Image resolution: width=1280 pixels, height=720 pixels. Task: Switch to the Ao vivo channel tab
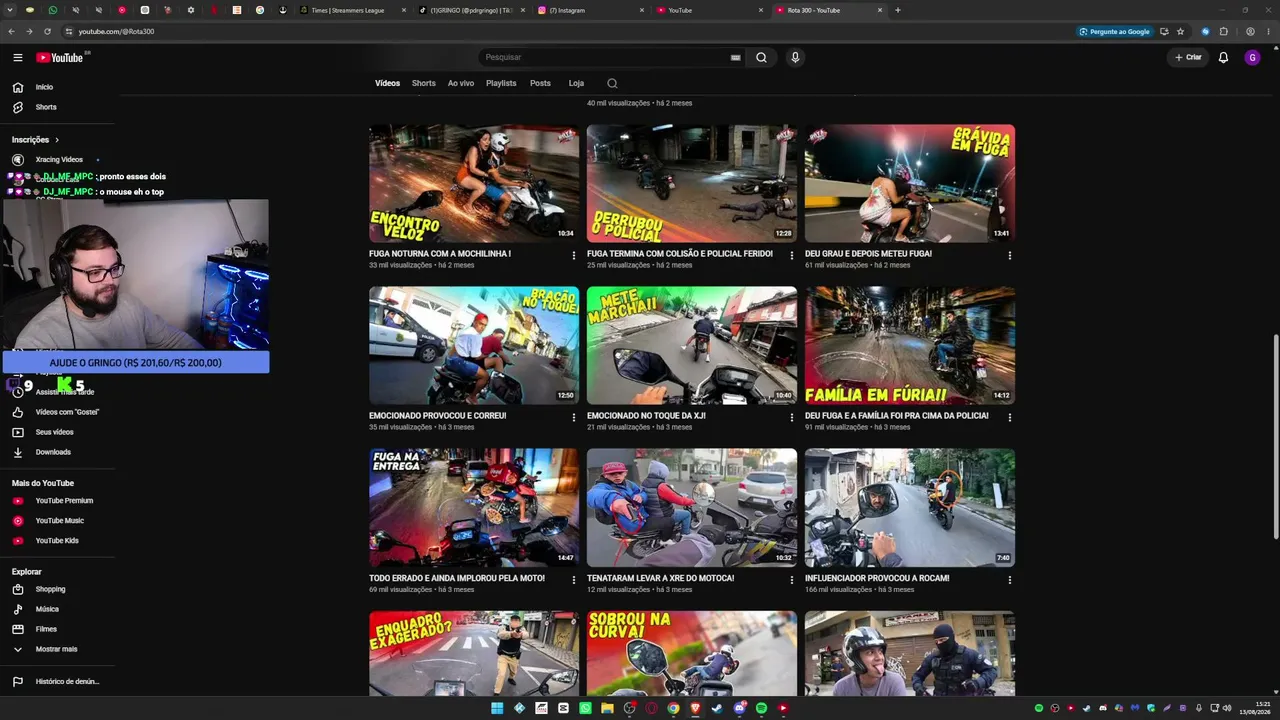(461, 83)
